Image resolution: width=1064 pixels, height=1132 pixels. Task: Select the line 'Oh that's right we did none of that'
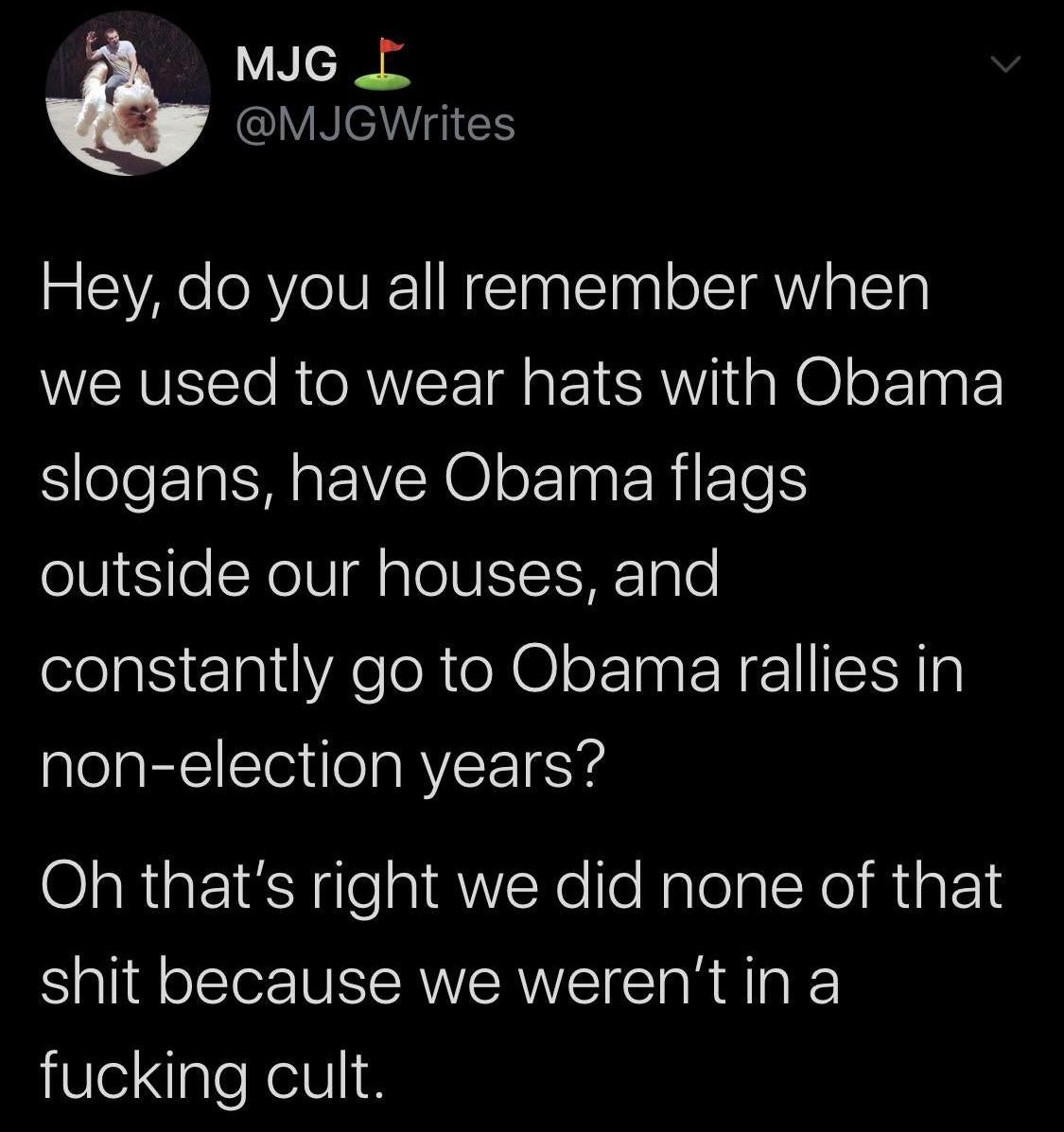click(521, 885)
